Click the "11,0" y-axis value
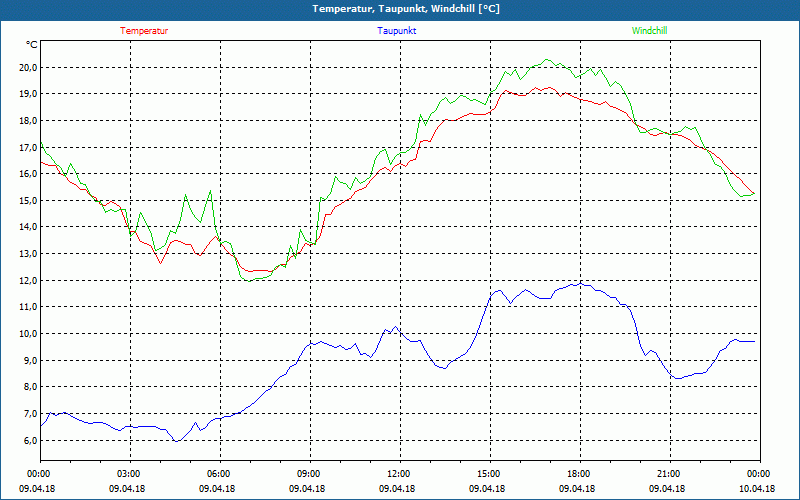The width and height of the screenshot is (800, 500). tap(28, 307)
